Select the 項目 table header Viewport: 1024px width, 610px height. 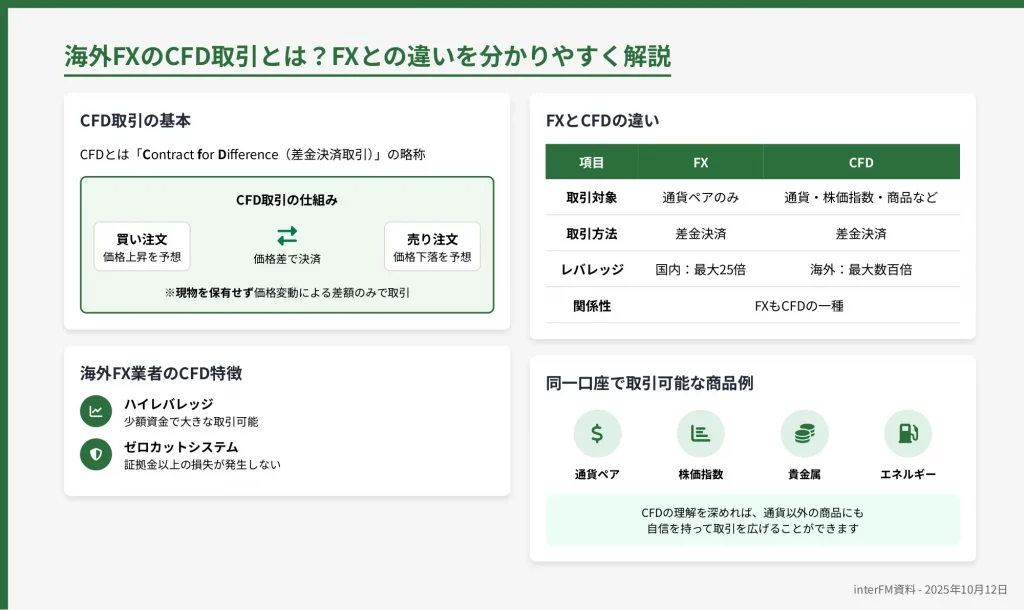pos(592,162)
